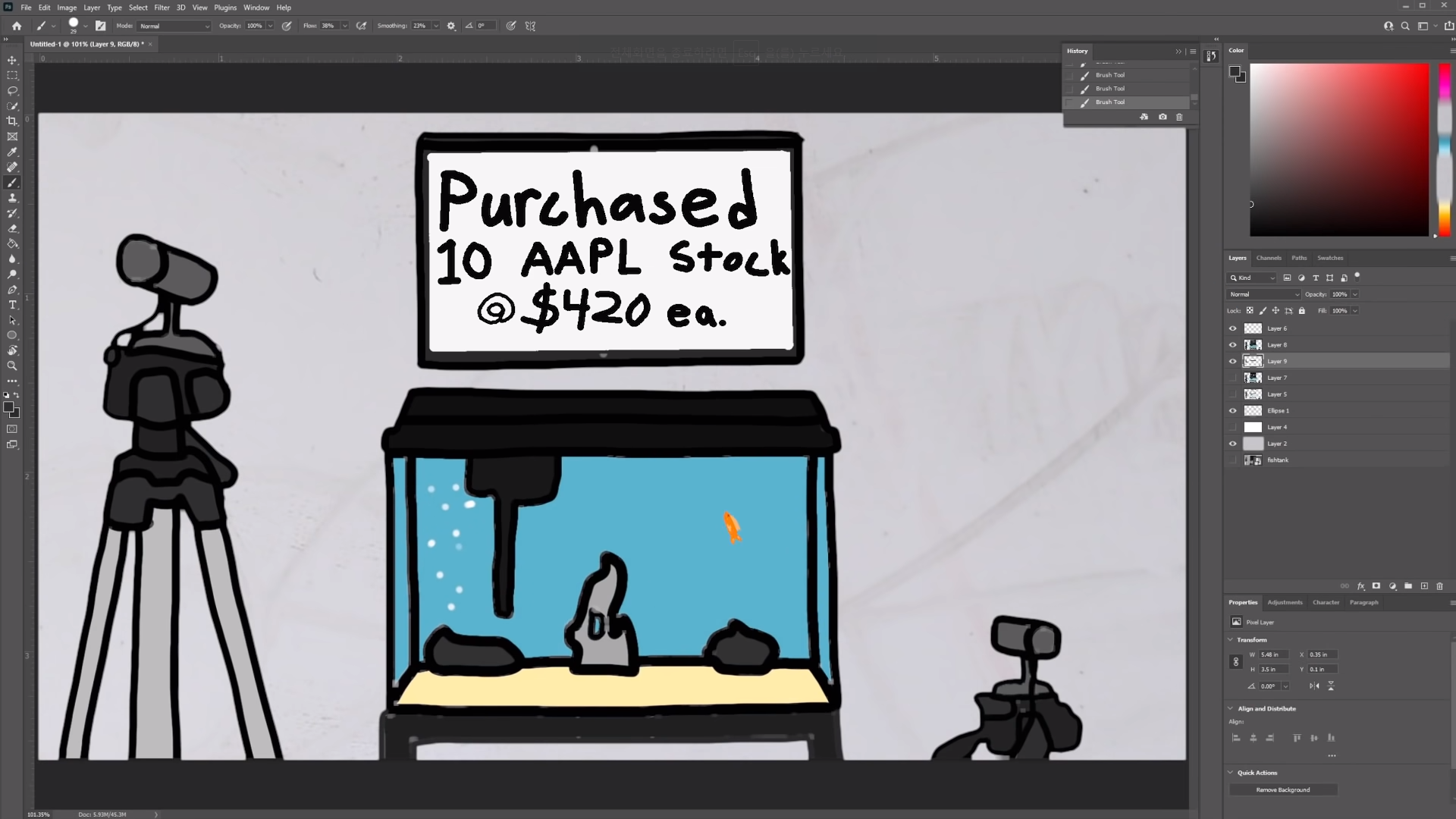
Task: Click the Home icon in options bar
Action: pos(17,26)
